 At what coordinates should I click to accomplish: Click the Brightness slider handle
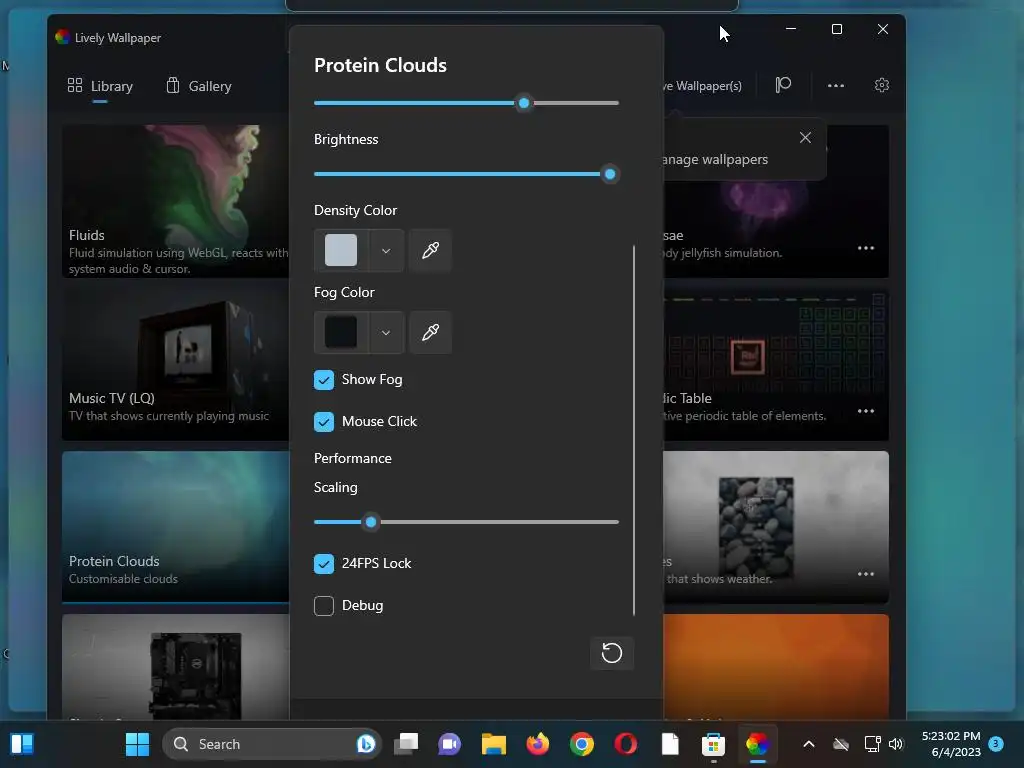tap(610, 174)
